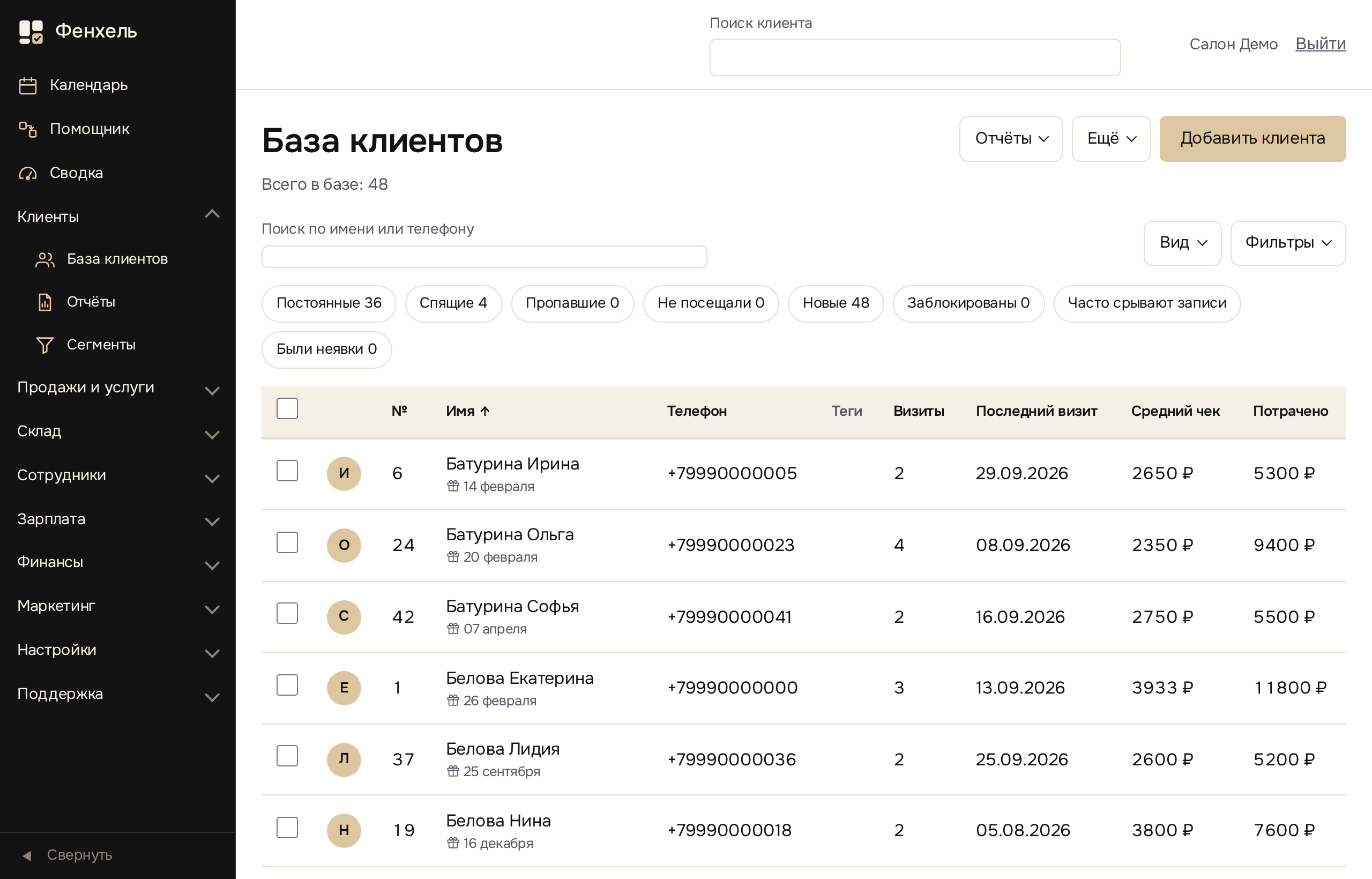Viewport: 1372px width, 879px height.
Task: Click the Фенхель logo icon
Action: click(31, 32)
